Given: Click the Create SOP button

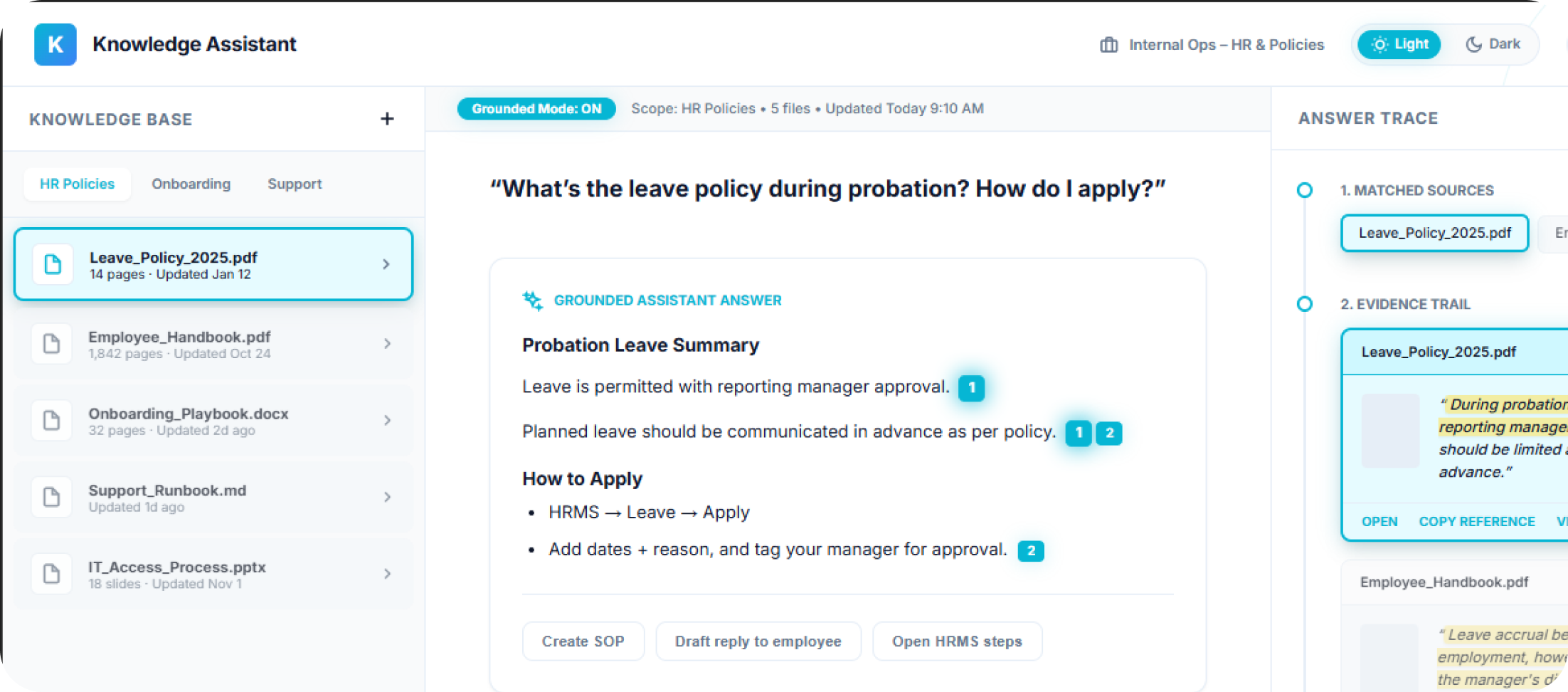Looking at the screenshot, I should [583, 641].
